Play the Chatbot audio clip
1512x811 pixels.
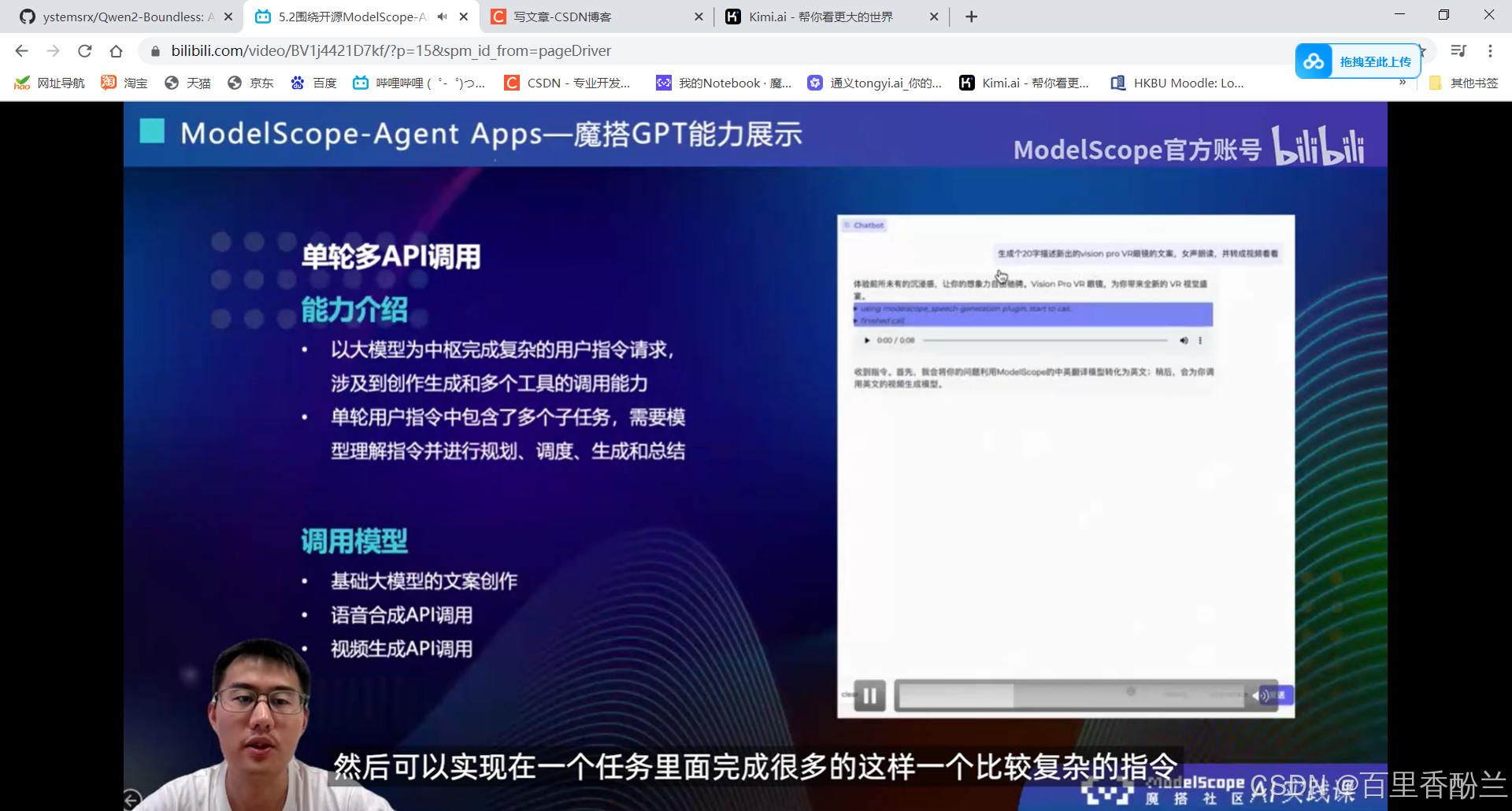[x=867, y=341]
